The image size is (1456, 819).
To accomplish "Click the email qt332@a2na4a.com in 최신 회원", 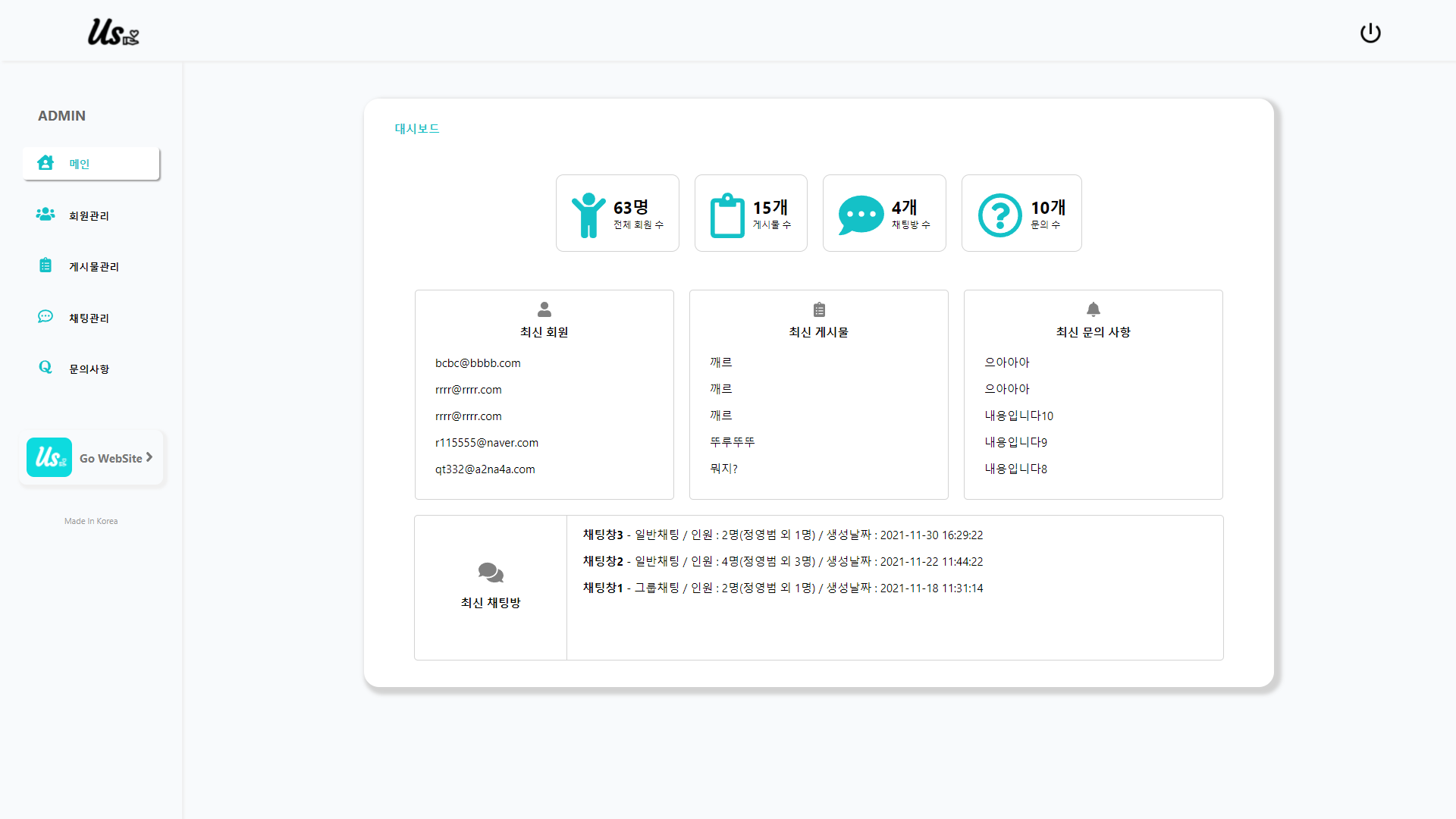I will [485, 469].
